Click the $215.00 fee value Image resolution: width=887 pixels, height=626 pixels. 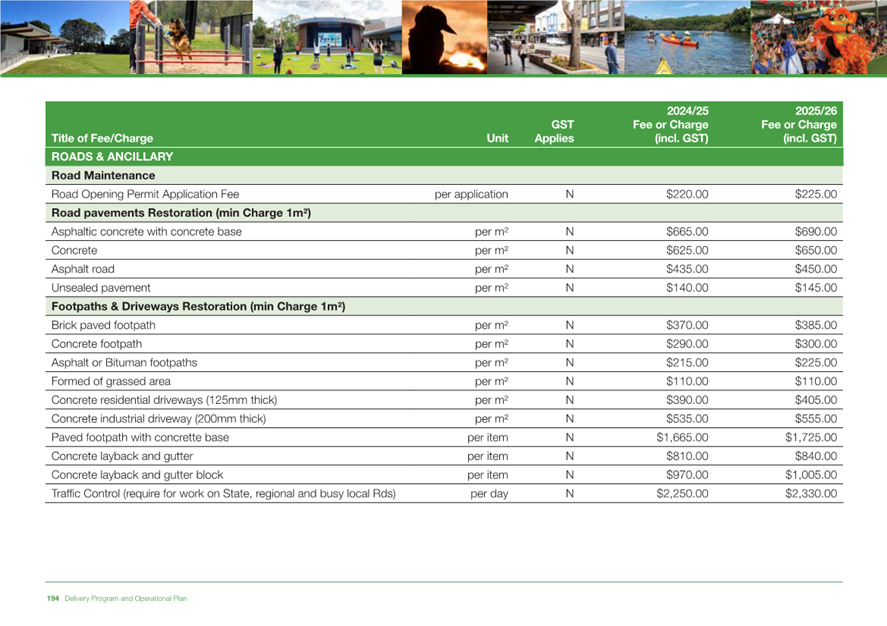pos(687,362)
